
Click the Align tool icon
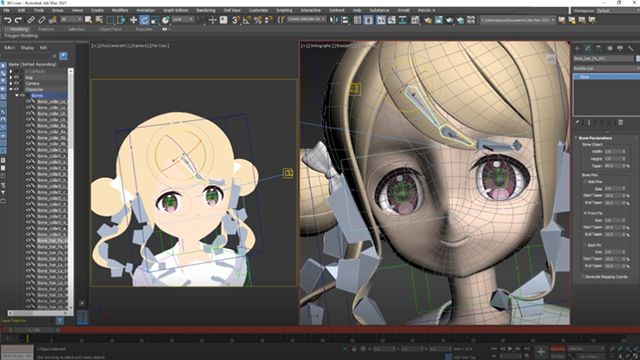click(345, 20)
